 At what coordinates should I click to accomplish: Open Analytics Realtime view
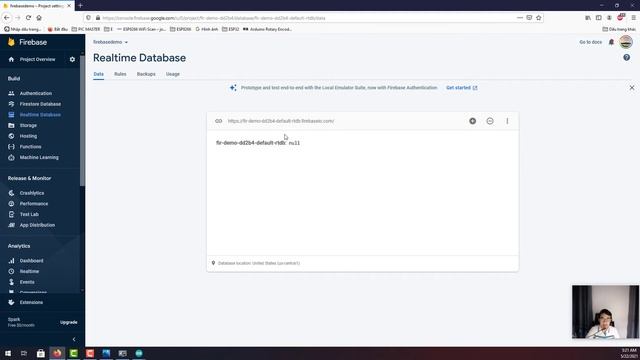[29, 271]
